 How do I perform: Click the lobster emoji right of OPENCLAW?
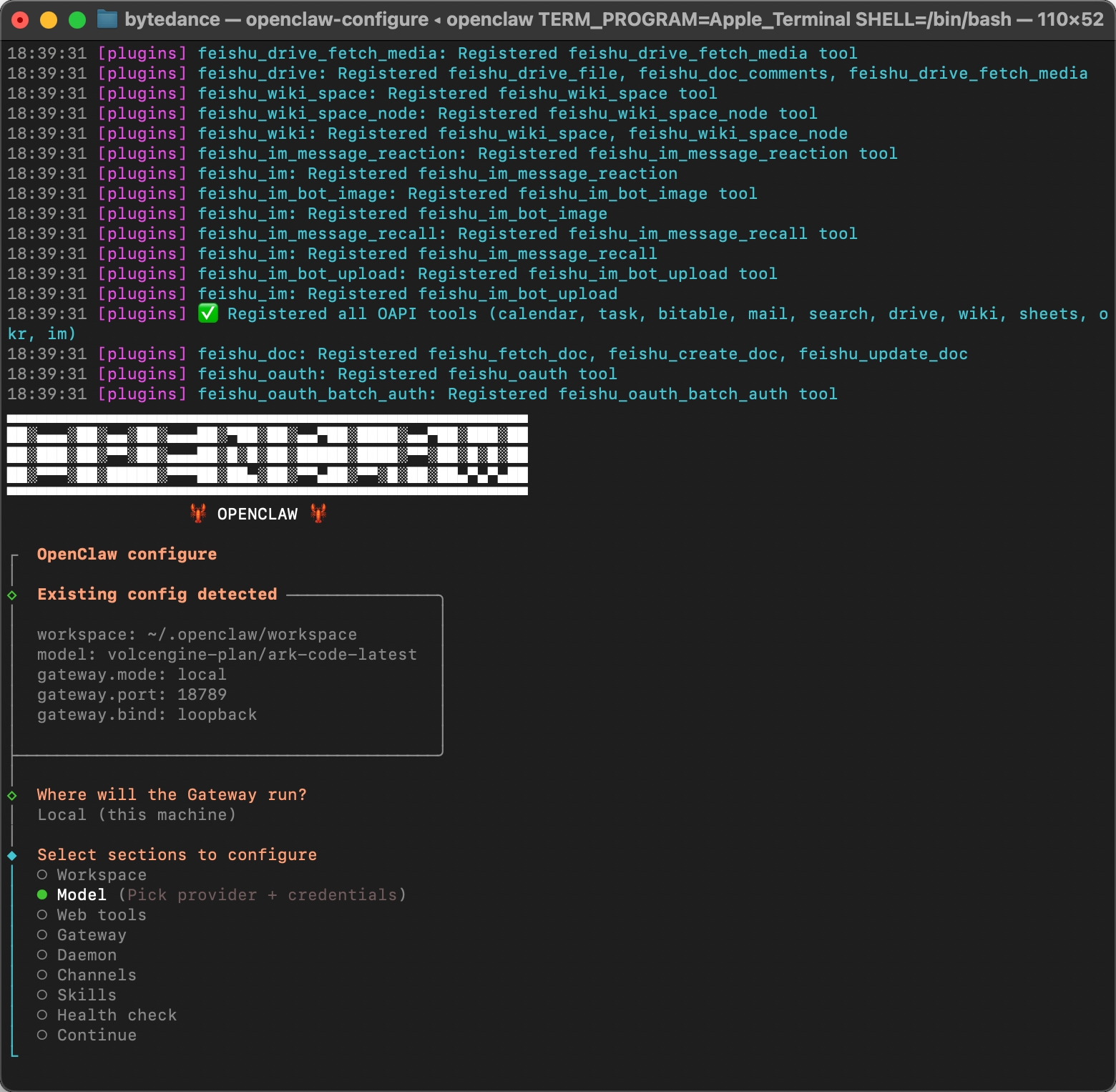[x=318, y=513]
